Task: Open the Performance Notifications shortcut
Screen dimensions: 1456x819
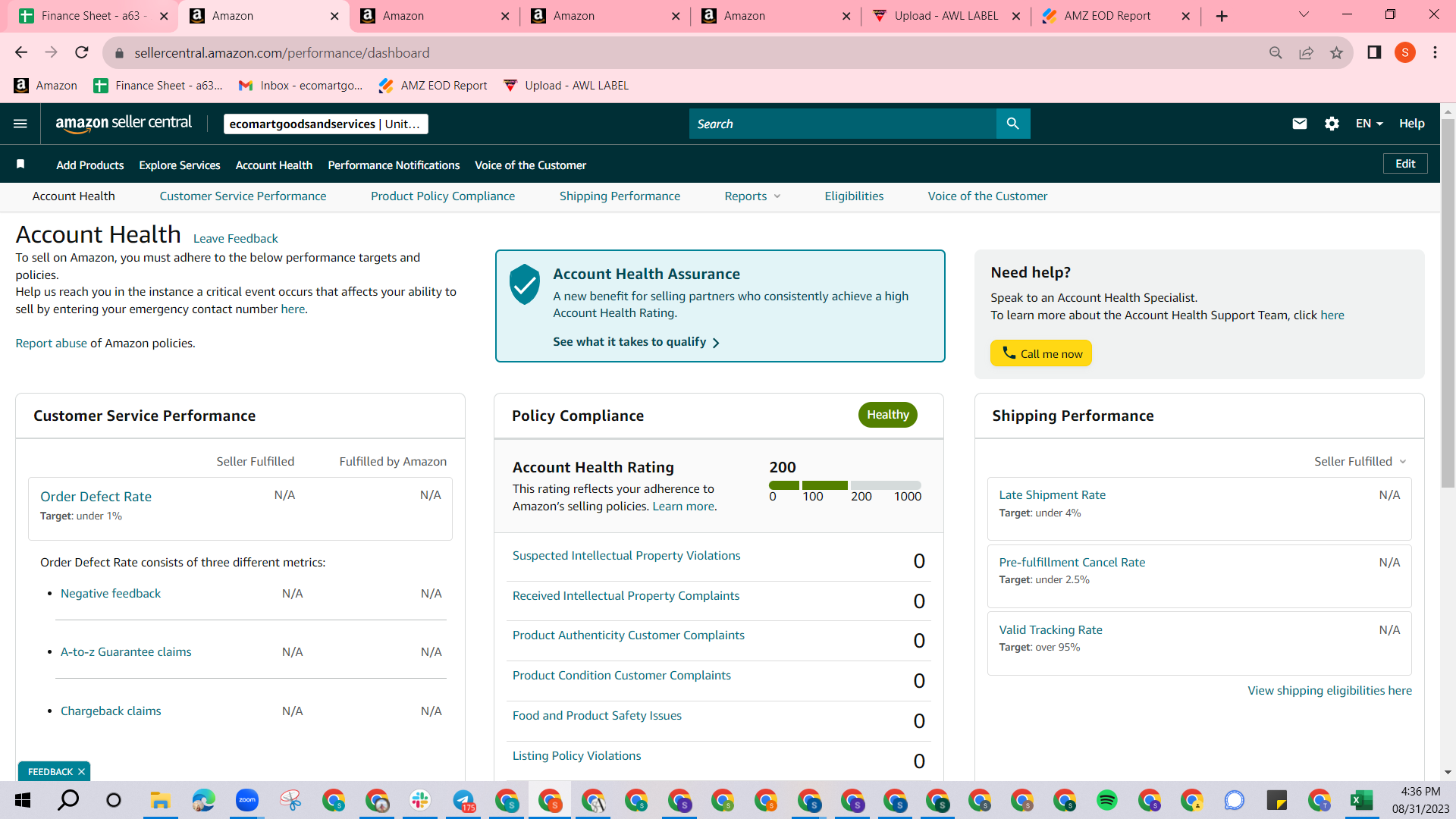Action: click(x=394, y=165)
